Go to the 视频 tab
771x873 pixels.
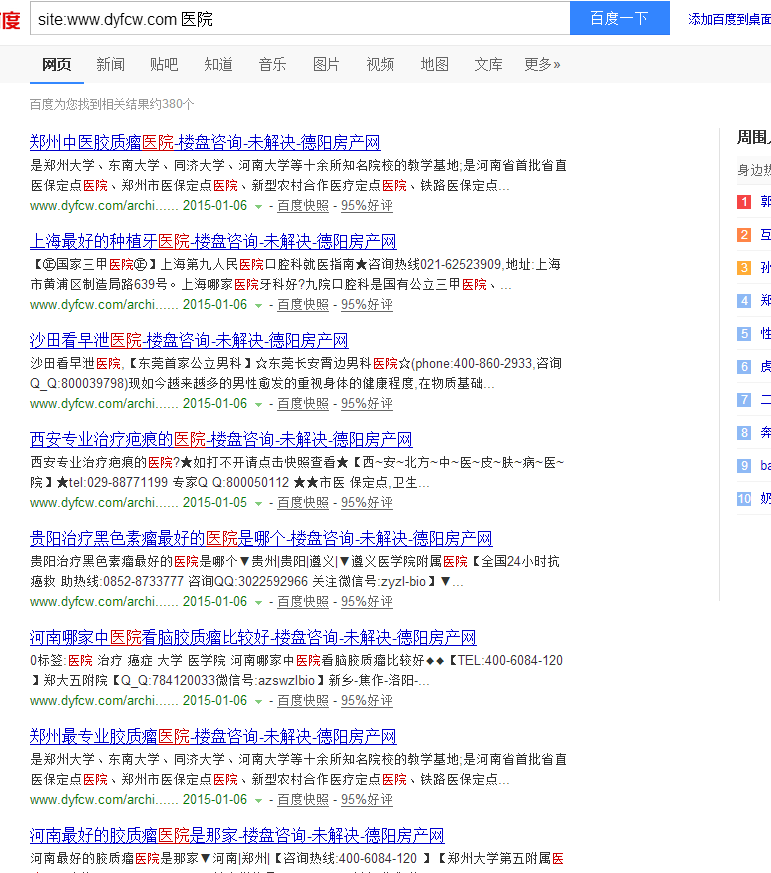pyautogui.click(x=380, y=65)
